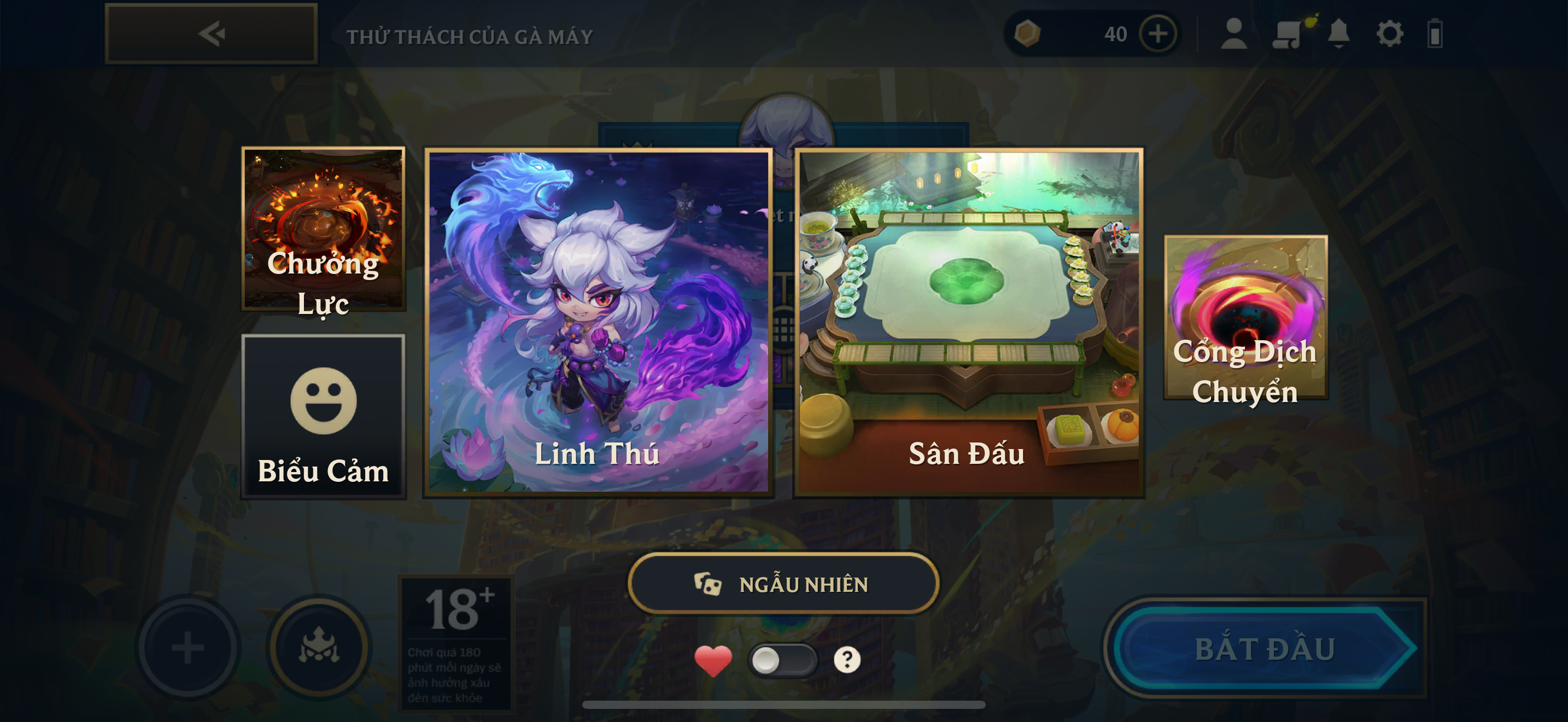This screenshot has width=1568, height=722.
Task: Open the Biểu Cảm emote tile
Action: (x=323, y=416)
